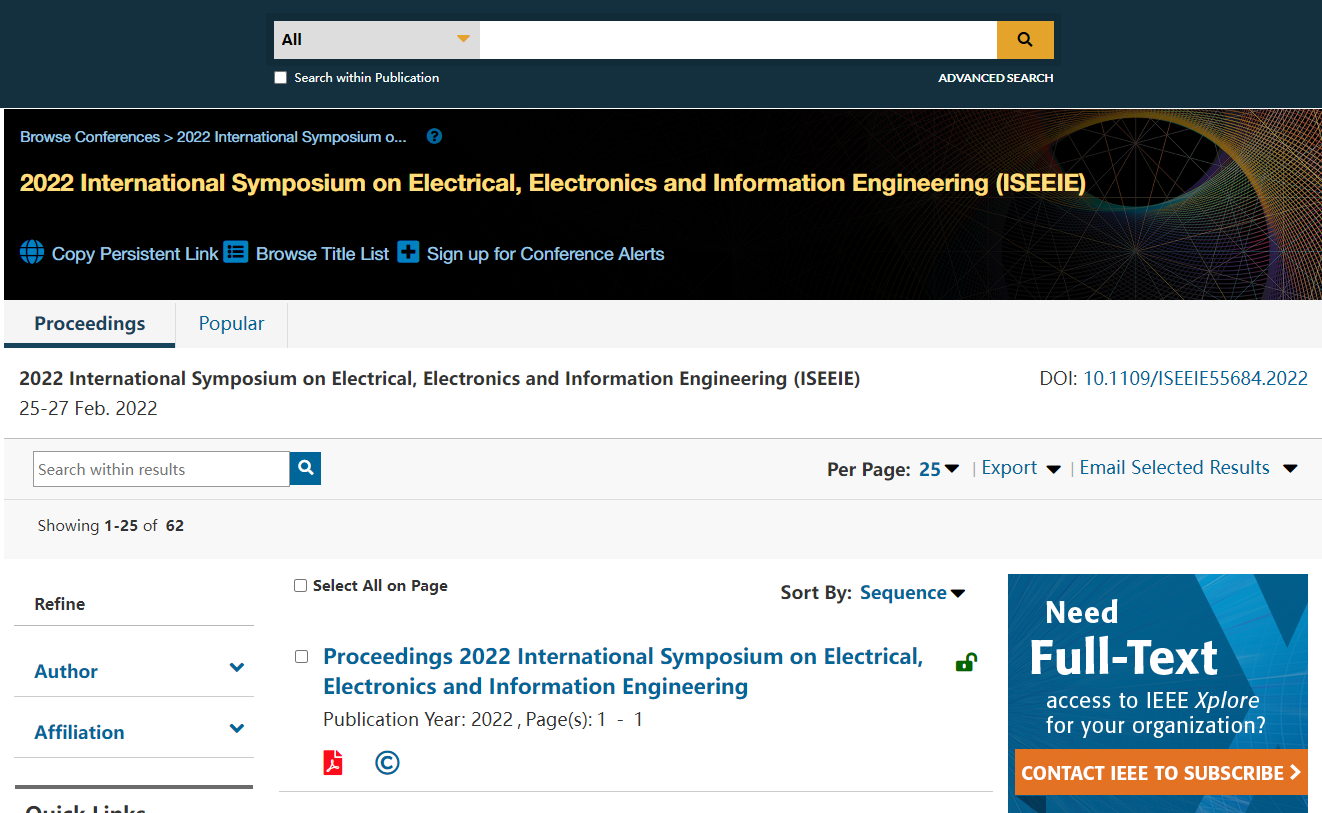Open the breadcrumb help question-mark icon
This screenshot has height=813, width=1322.
pos(434,137)
